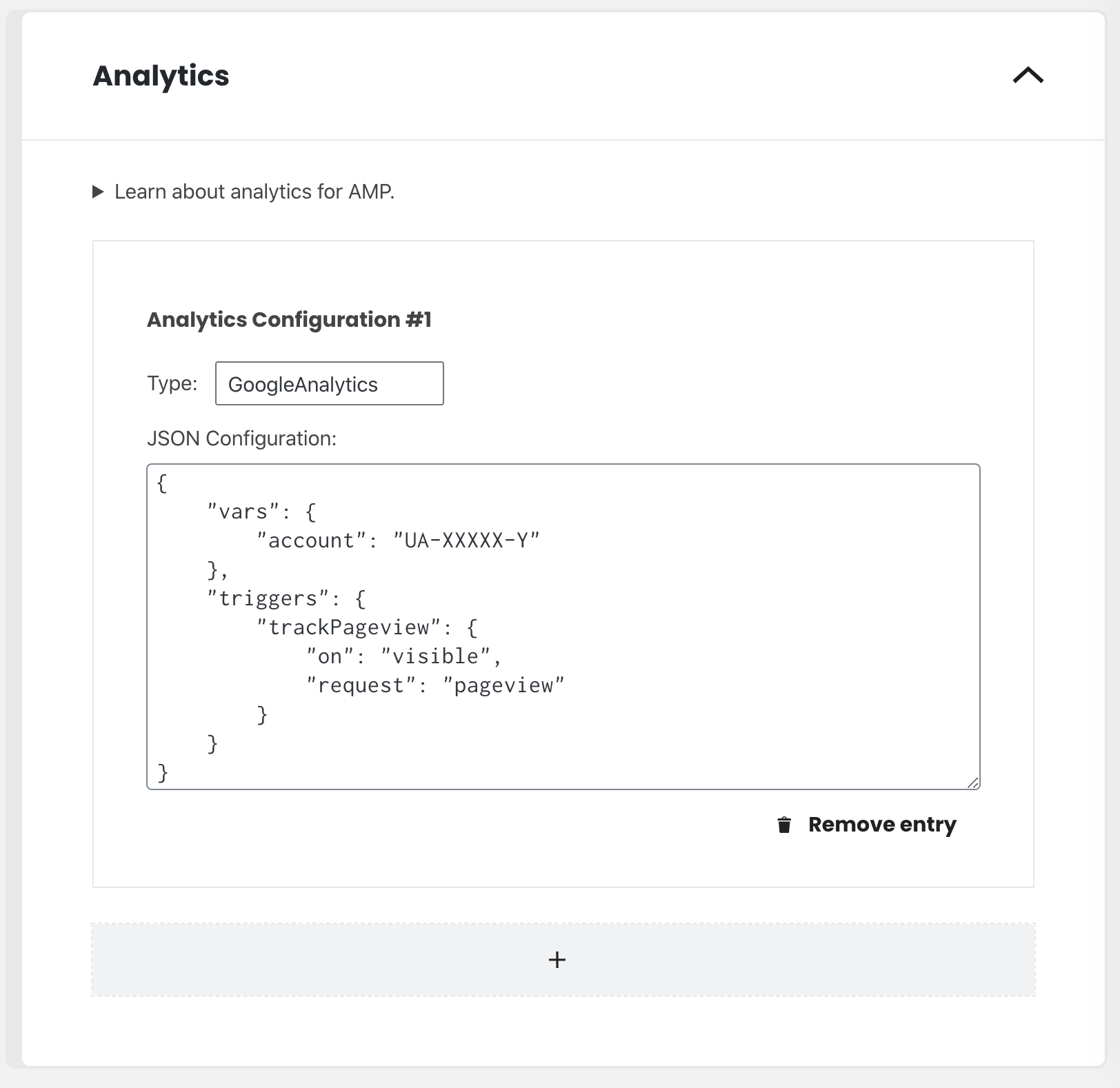Click the "vars" line in JSON
Image resolution: width=1120 pixels, height=1088 pixels.
click(262, 512)
